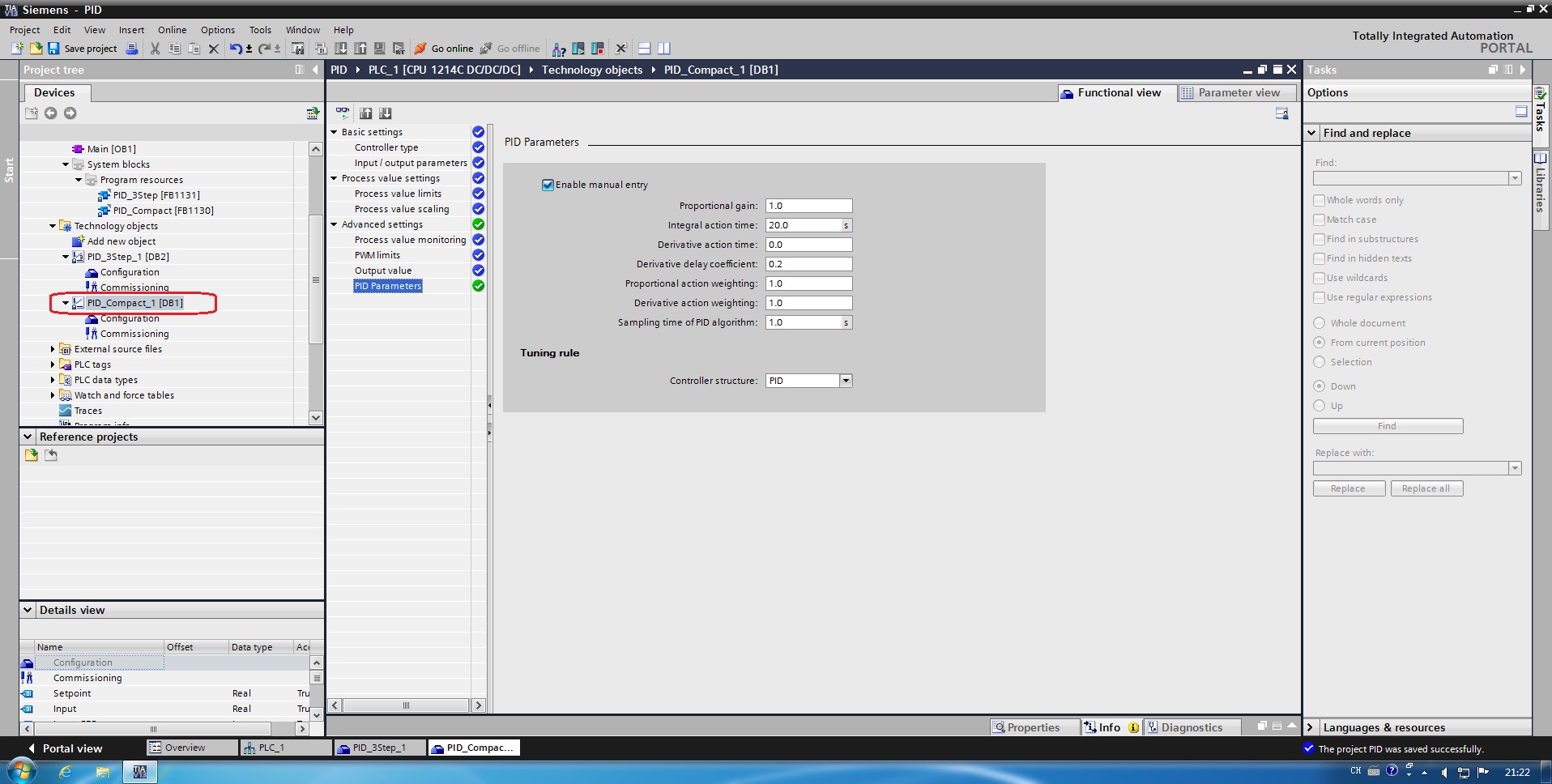The width and height of the screenshot is (1552, 784).
Task: Navigate forward in the project tree
Action: (x=70, y=113)
